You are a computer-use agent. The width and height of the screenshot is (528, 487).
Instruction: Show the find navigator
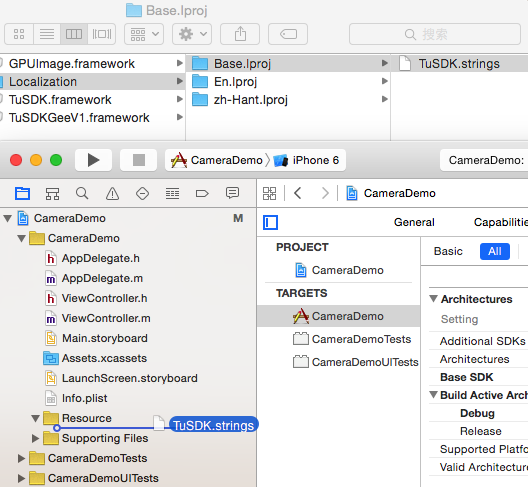[x=82, y=193]
